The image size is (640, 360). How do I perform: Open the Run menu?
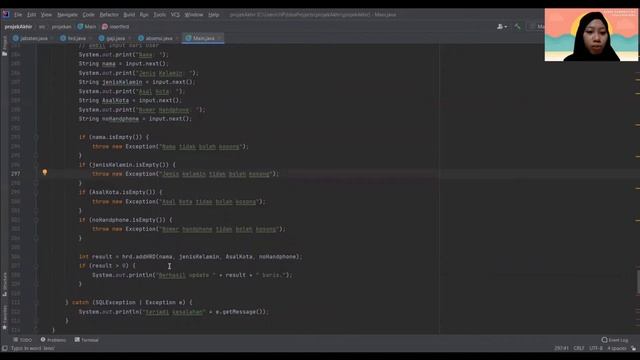144,15
